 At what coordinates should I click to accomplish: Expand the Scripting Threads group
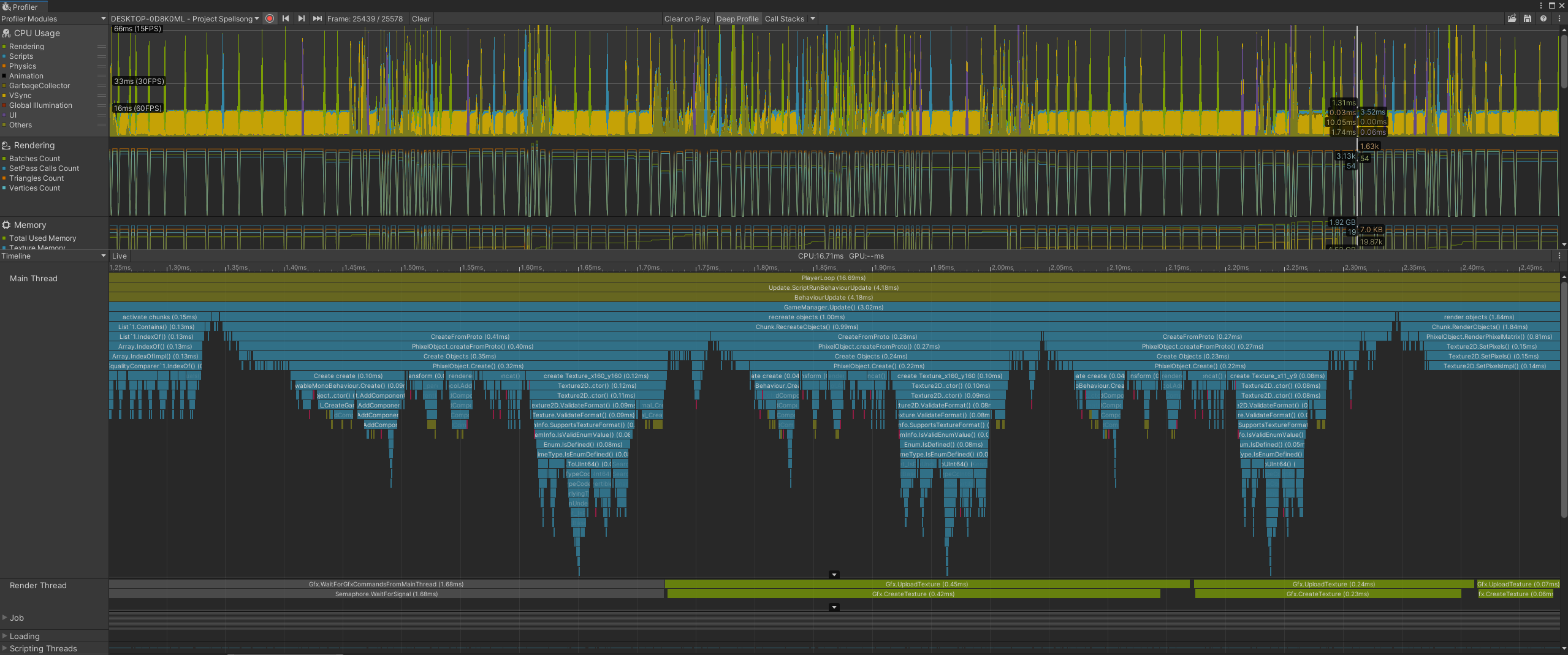point(5,648)
